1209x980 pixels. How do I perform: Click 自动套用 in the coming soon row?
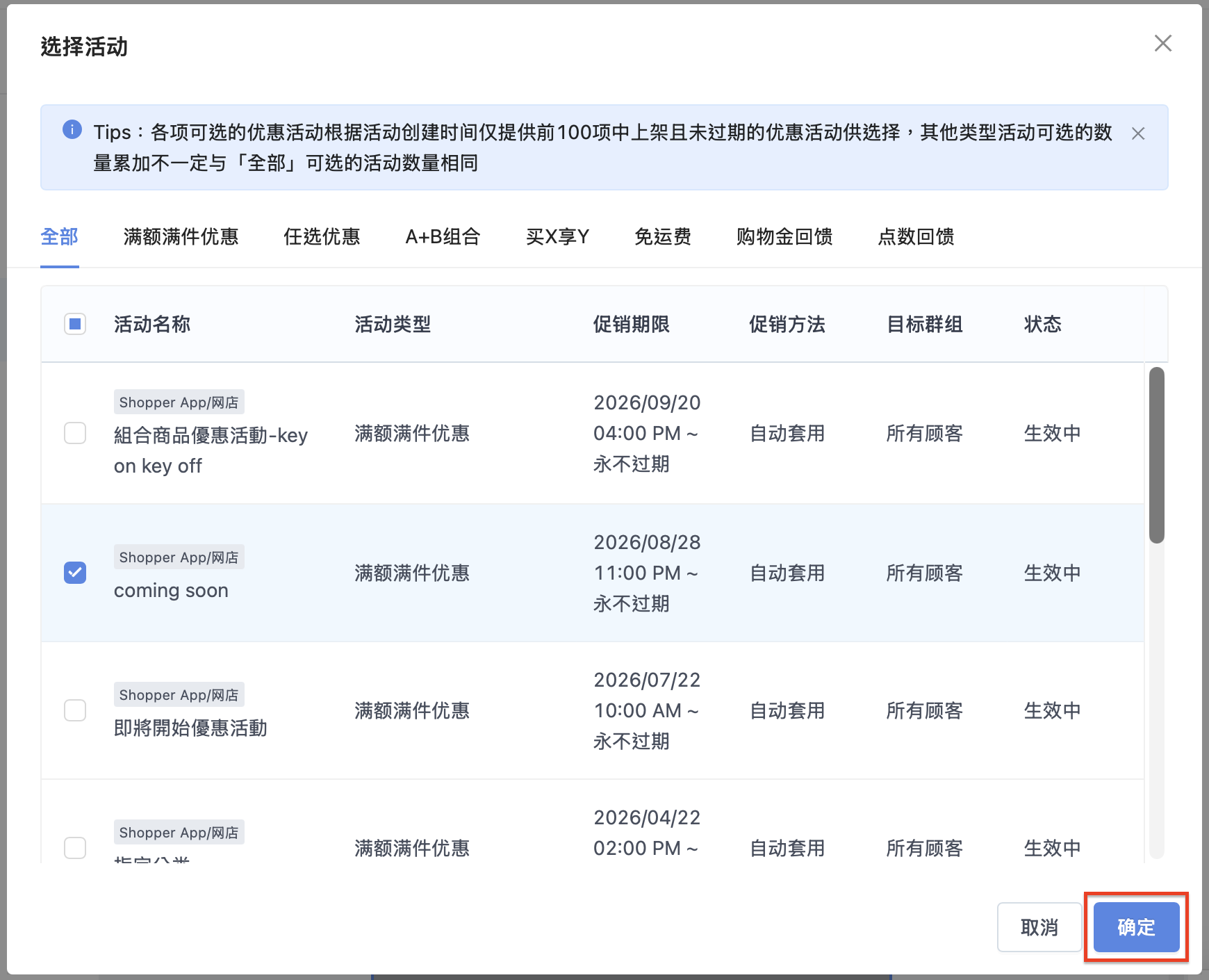[x=787, y=573]
